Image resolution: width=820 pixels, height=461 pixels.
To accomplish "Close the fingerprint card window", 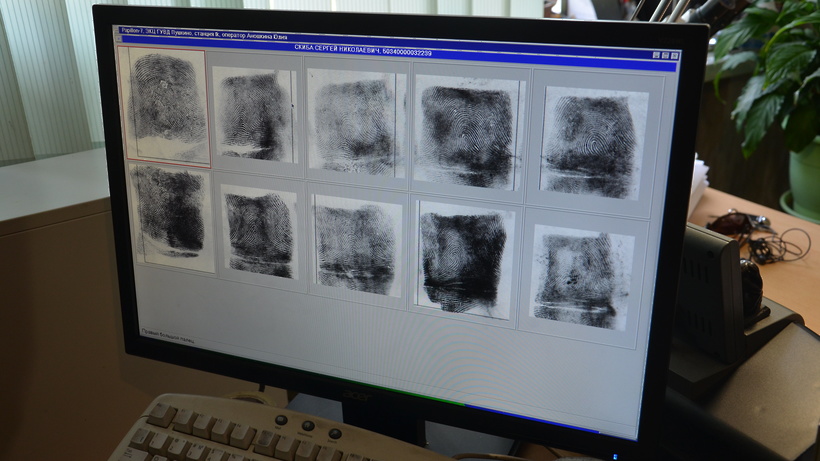I will (x=675, y=56).
